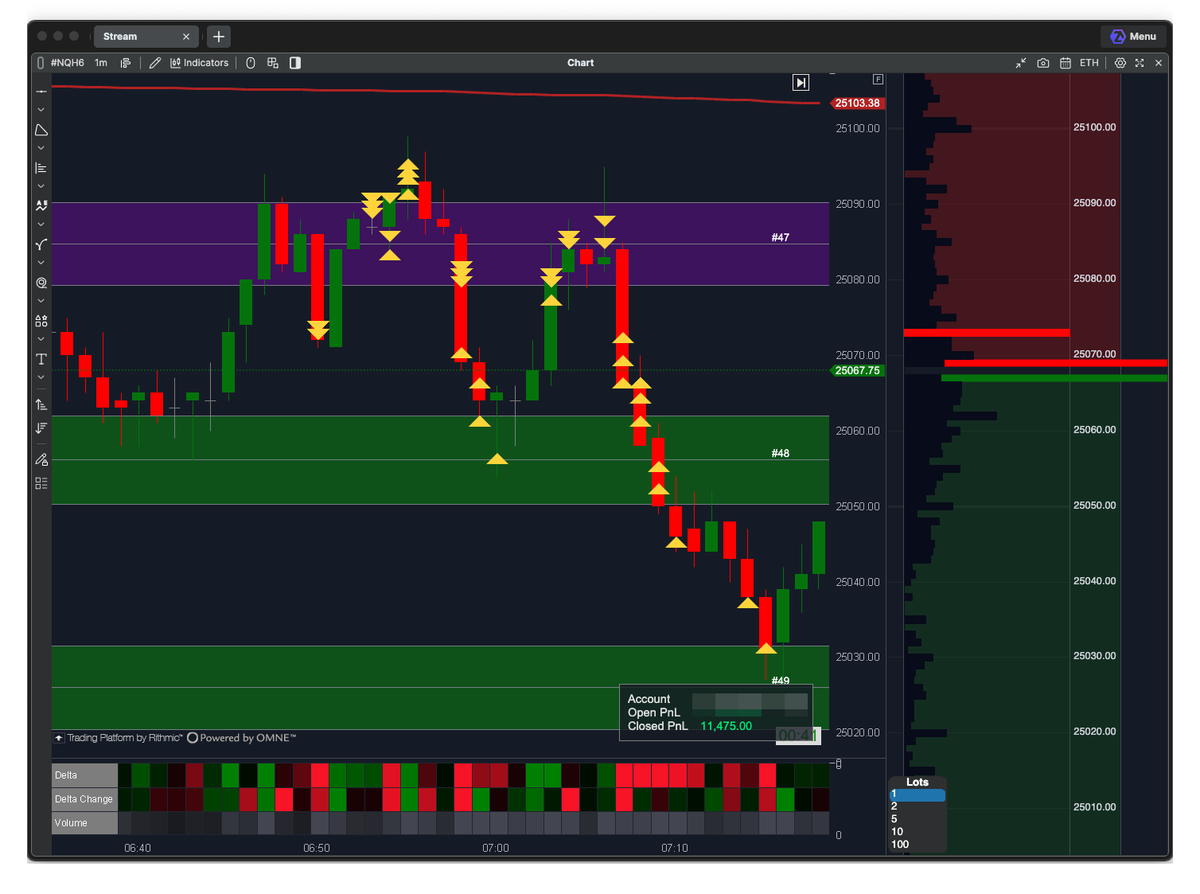
Task: Click the #48 zone label
Action: coord(780,454)
